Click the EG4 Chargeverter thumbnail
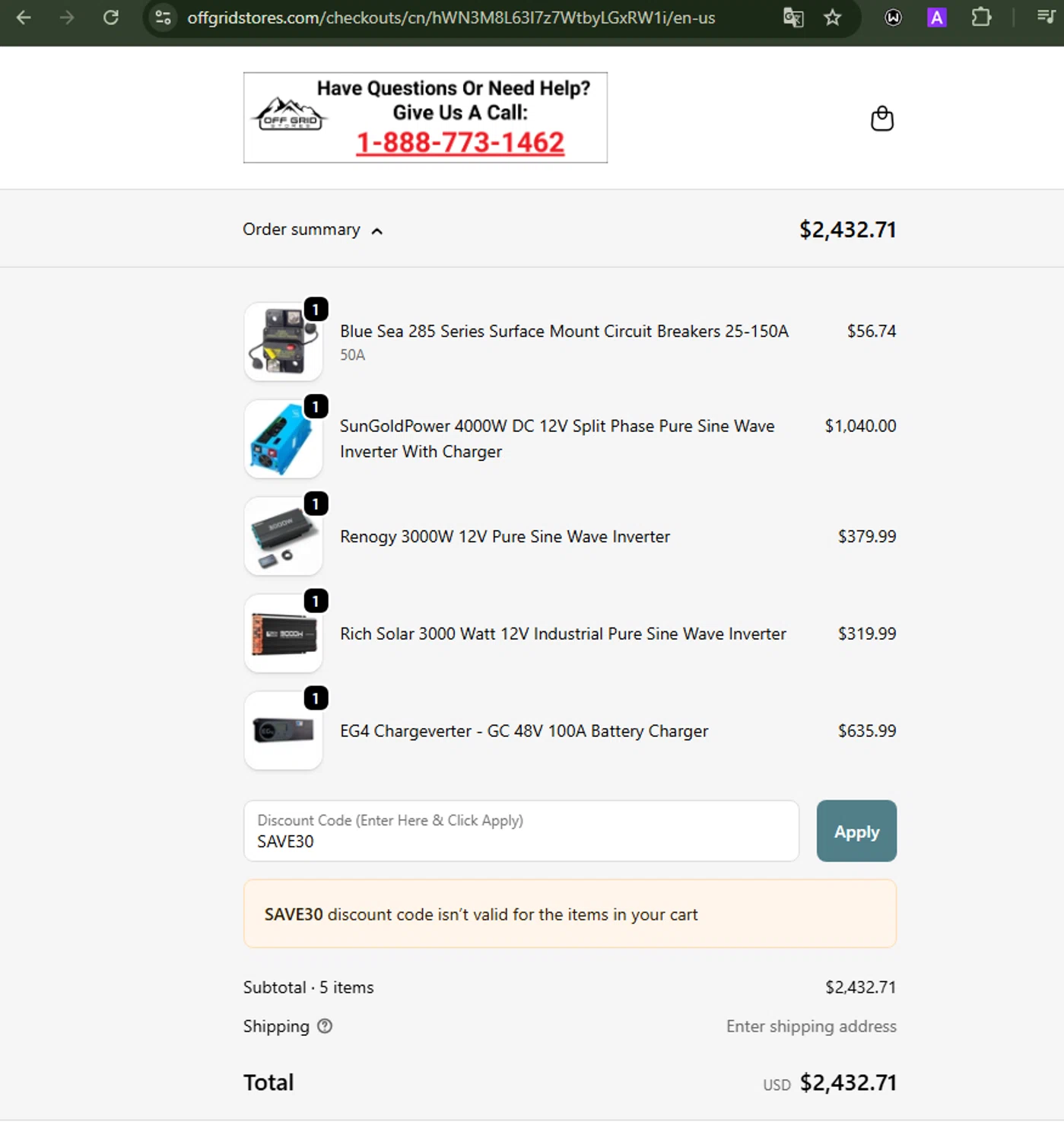This screenshot has width=1064, height=1141. tap(283, 731)
